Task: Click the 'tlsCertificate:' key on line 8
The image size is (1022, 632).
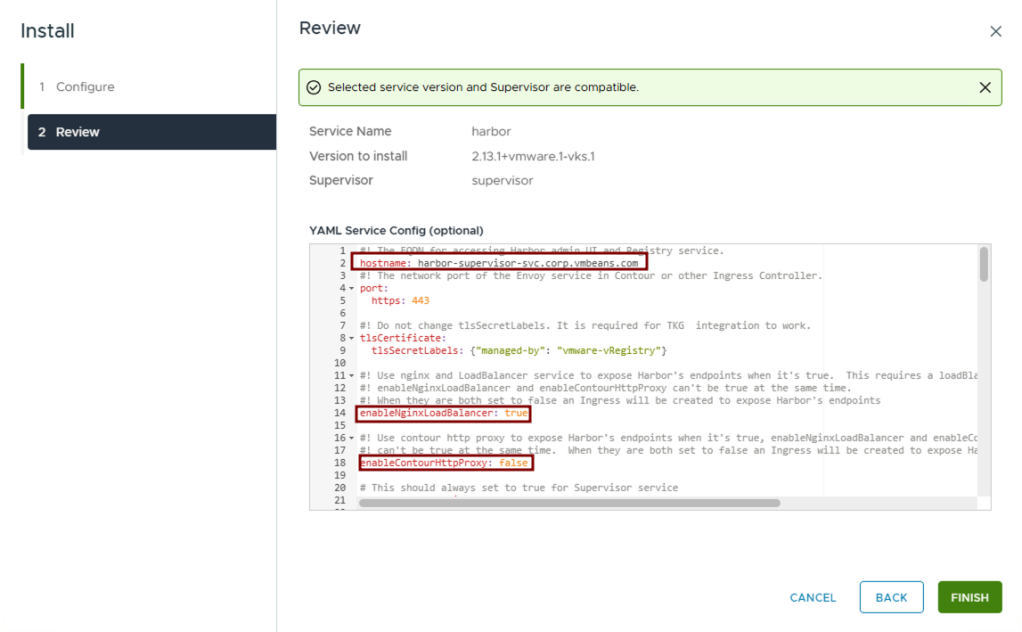Action: (x=403, y=338)
